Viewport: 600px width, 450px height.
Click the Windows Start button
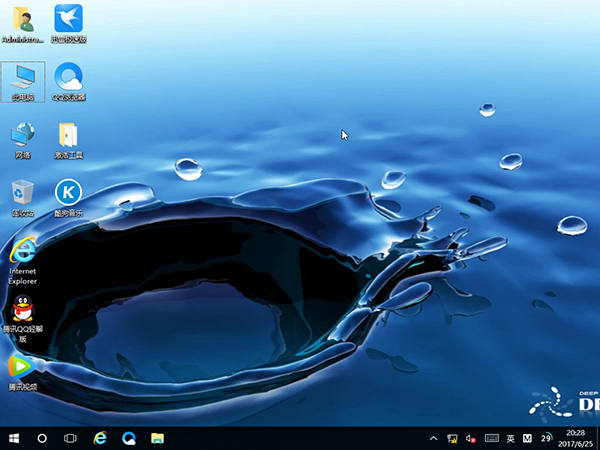click(14, 438)
